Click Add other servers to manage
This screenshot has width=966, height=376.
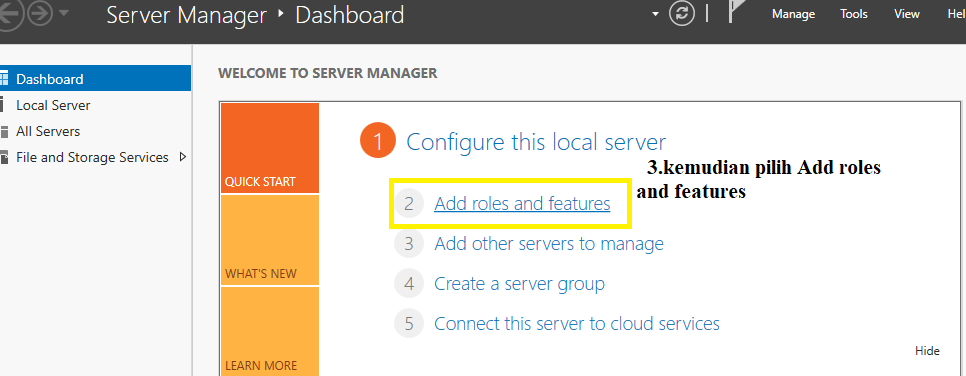549,243
